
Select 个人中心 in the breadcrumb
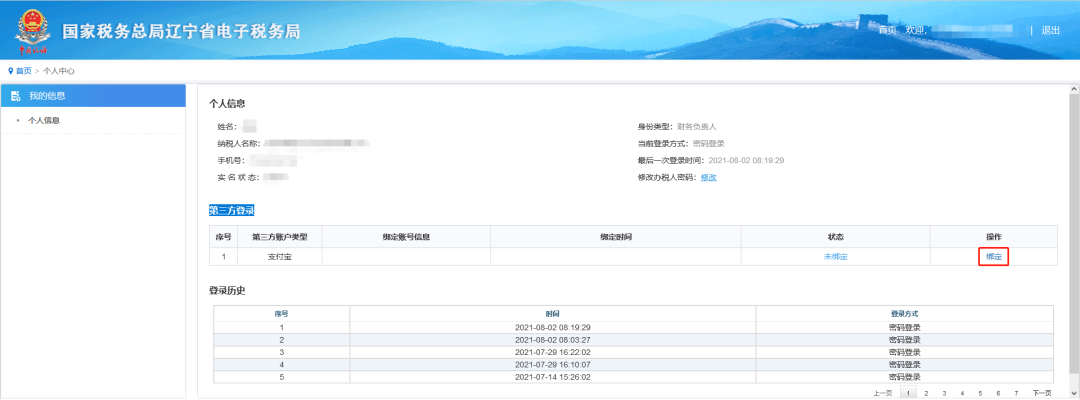coord(59,71)
